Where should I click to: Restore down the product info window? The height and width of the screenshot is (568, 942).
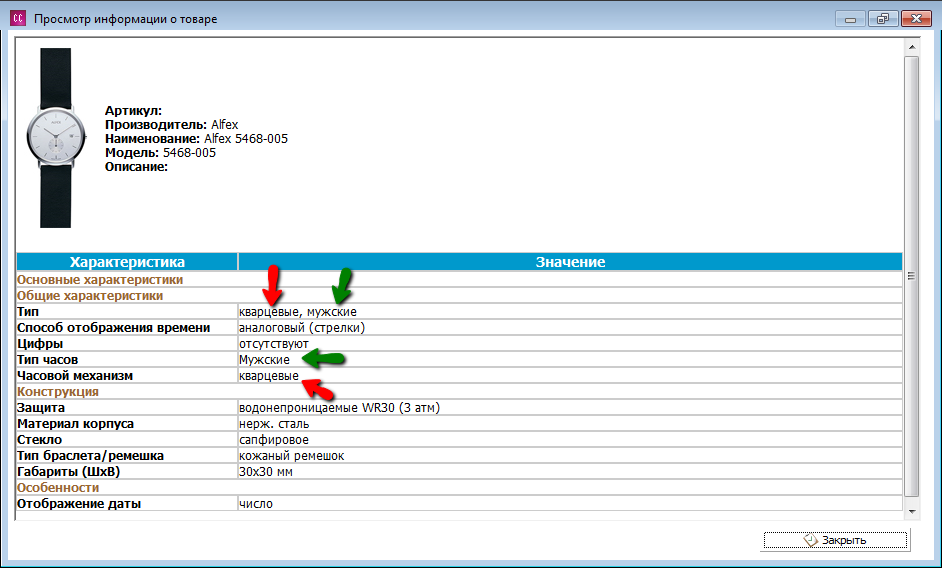click(x=883, y=19)
